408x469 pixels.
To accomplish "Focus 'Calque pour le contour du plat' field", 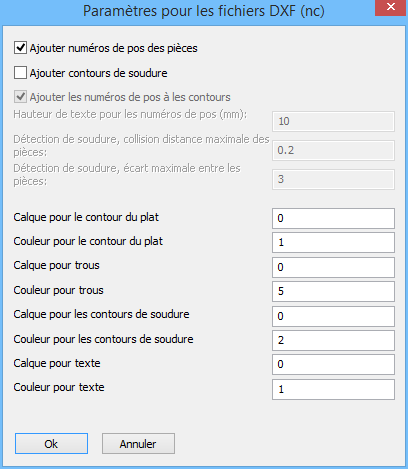I will (333, 218).
